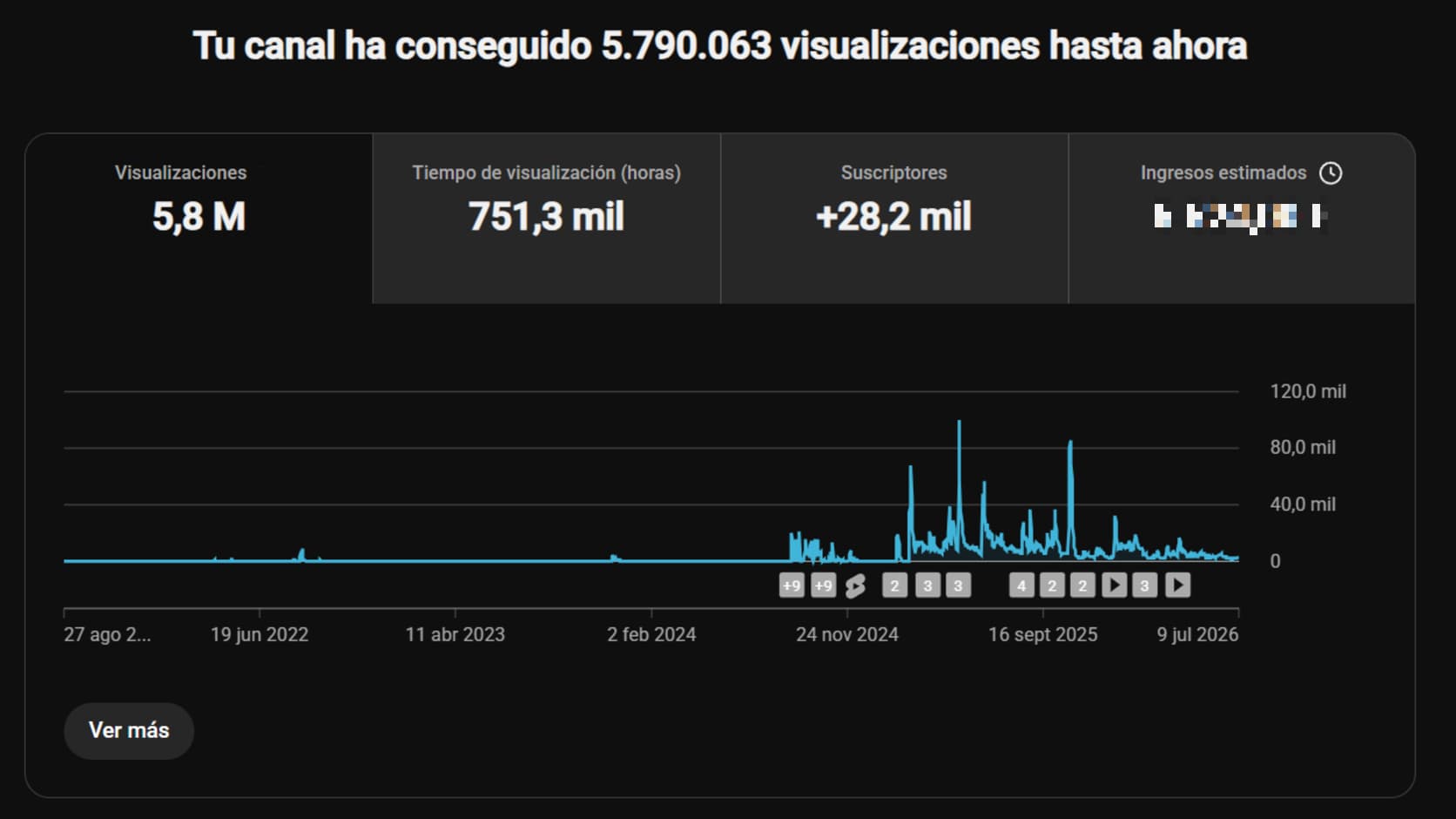
Task: Click the 2 feb 2024 axis label
Action: (651, 634)
